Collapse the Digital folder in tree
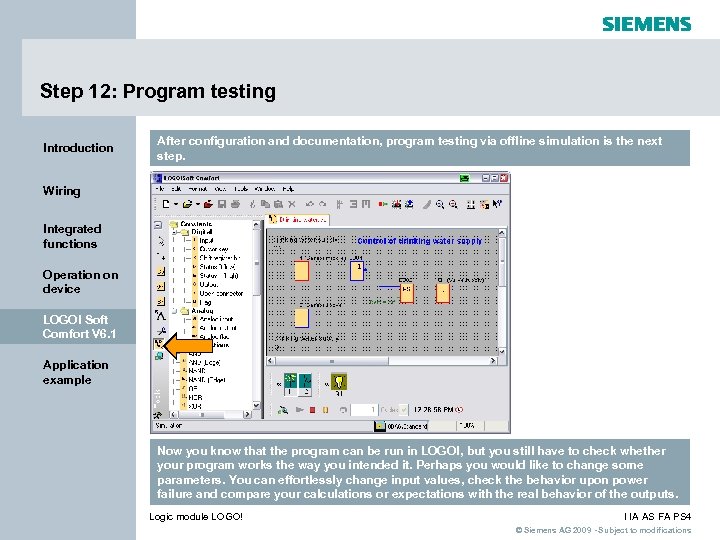Viewport: 720px width, 540px height. [x=174, y=232]
